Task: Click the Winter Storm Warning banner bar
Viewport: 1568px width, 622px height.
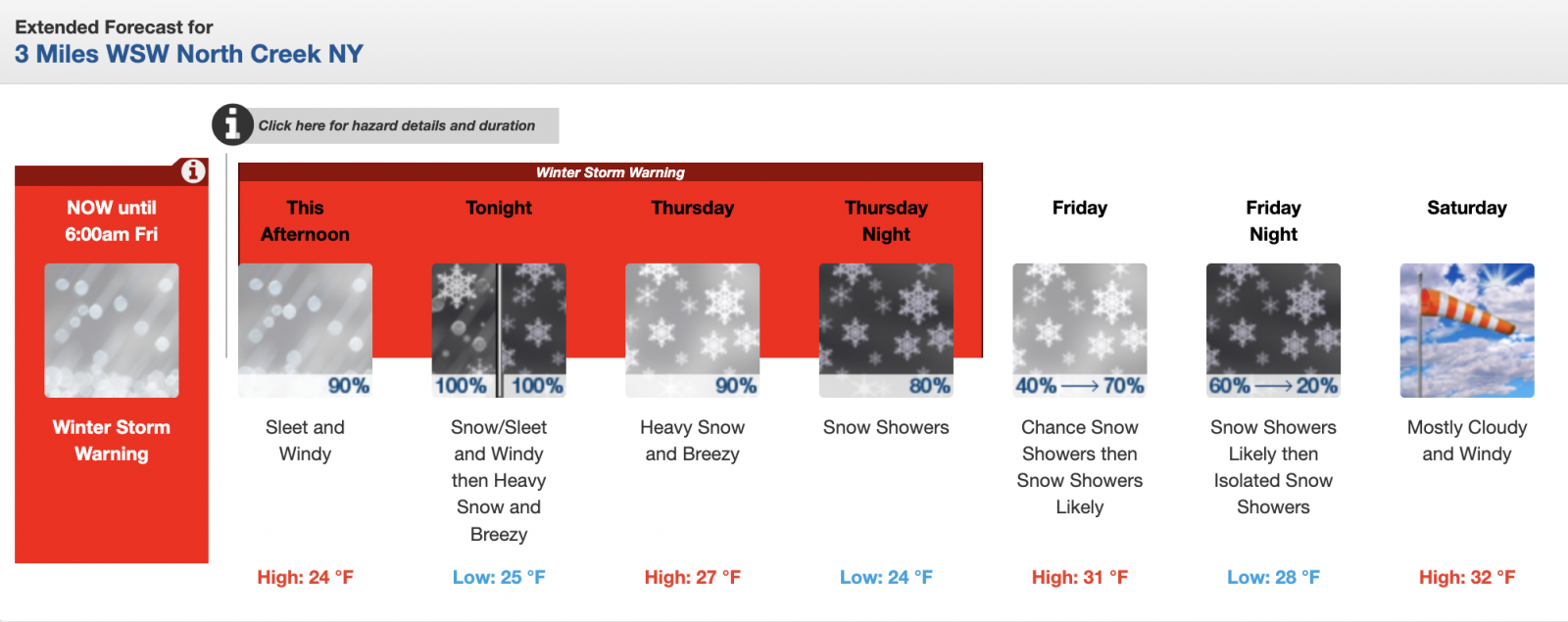Action: (x=610, y=172)
